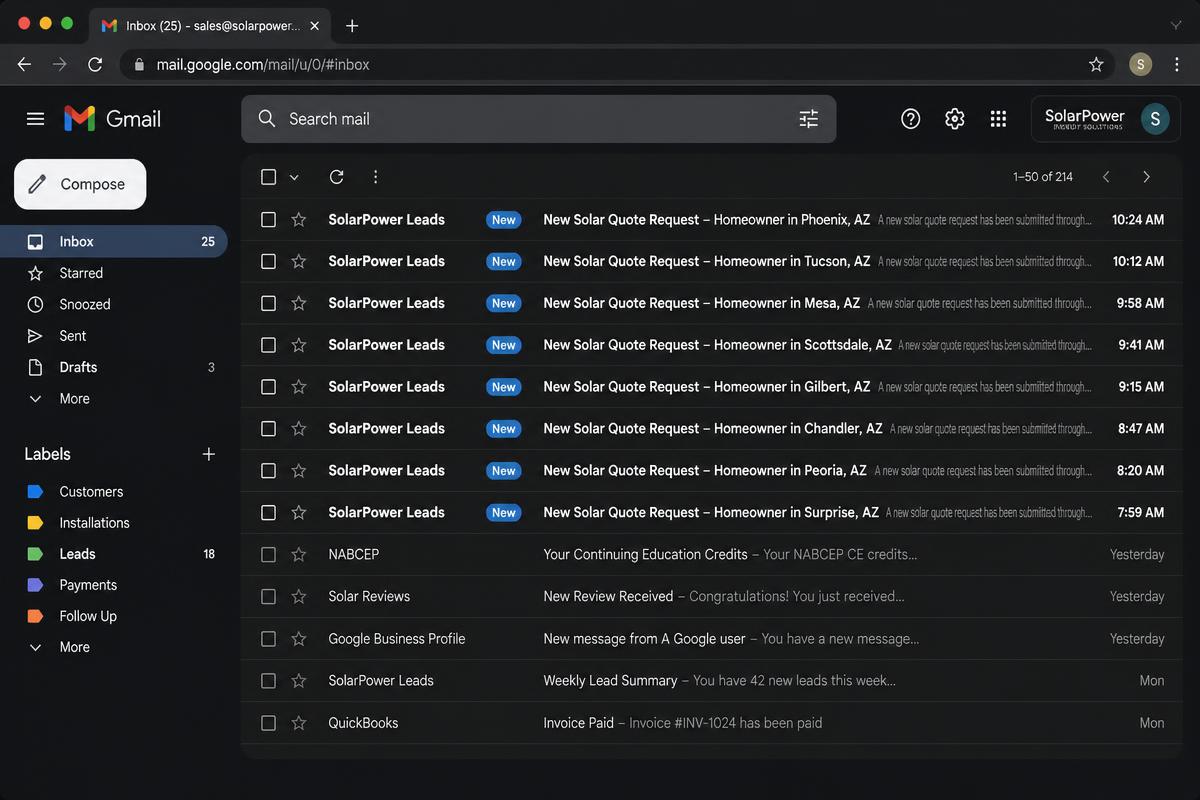Select the Chandler, AZ email checkbox

pos(268,429)
